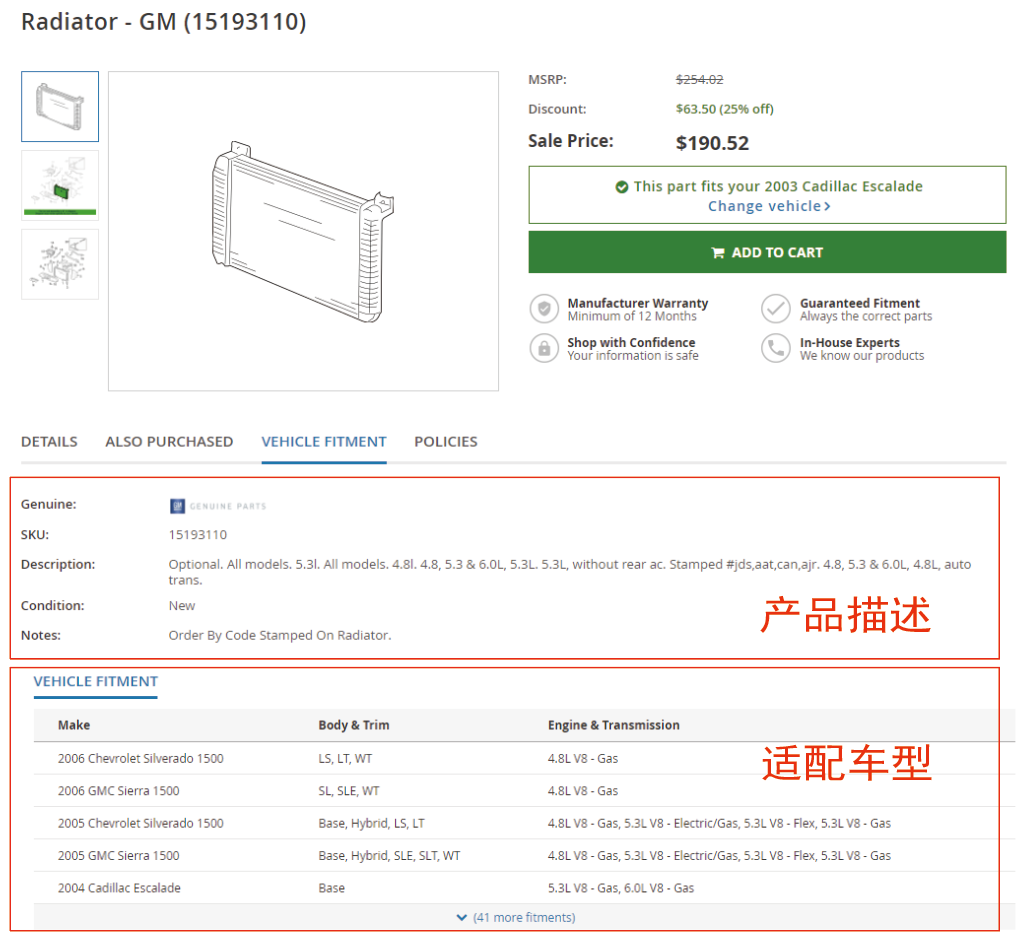This screenshot has width=1028, height=936.
Task: Select the second thumbnail with green highlighted part
Action: [x=60, y=185]
